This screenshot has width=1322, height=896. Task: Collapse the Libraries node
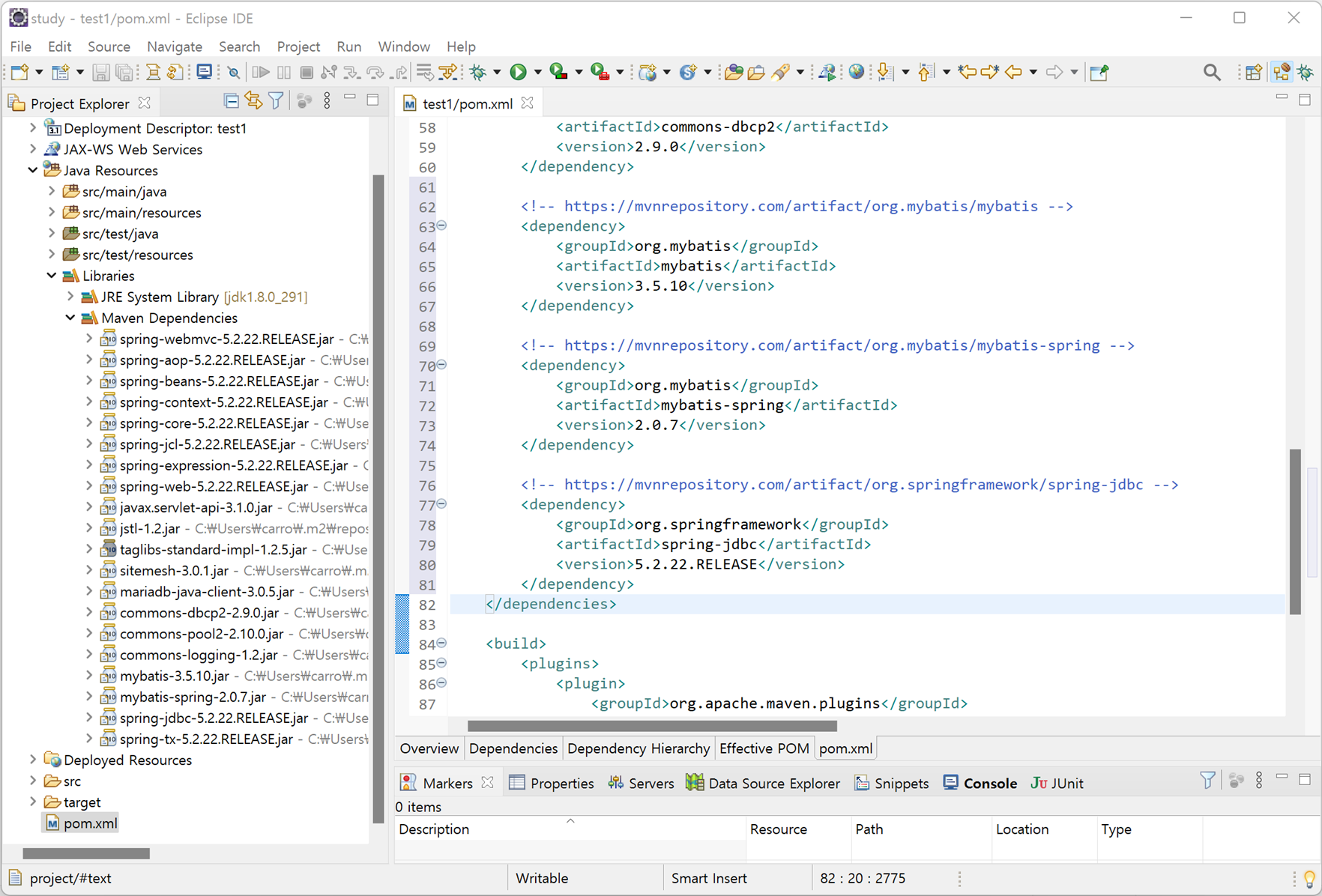pos(52,276)
